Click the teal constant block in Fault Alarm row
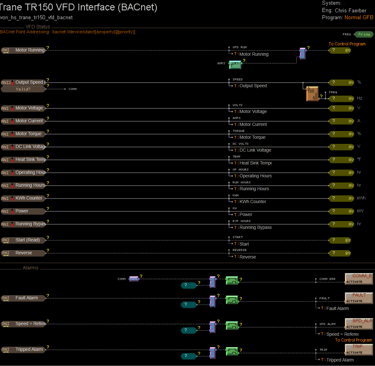This screenshot has height=366, width=375. (x=189, y=304)
